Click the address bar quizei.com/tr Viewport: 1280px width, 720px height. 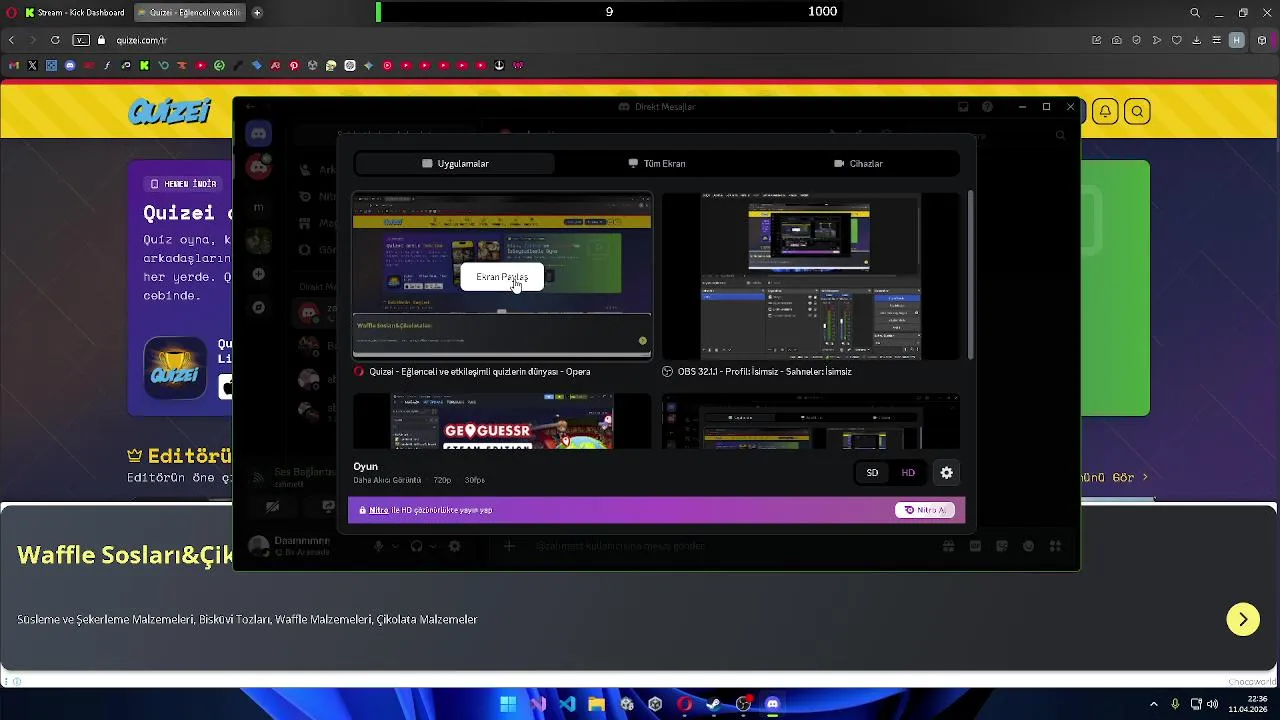(142, 40)
